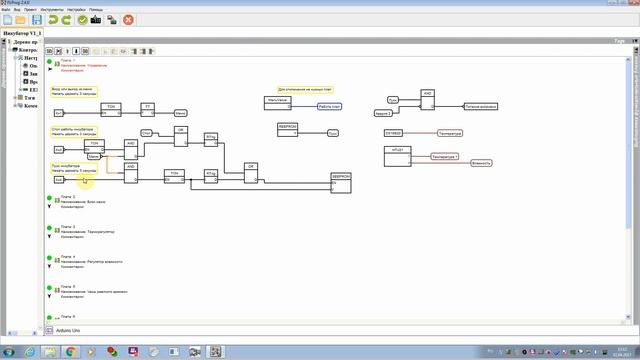Screen dimensions: 640x360
Task: Click the Плата 3 board icon beside its title
Action: [57, 230]
